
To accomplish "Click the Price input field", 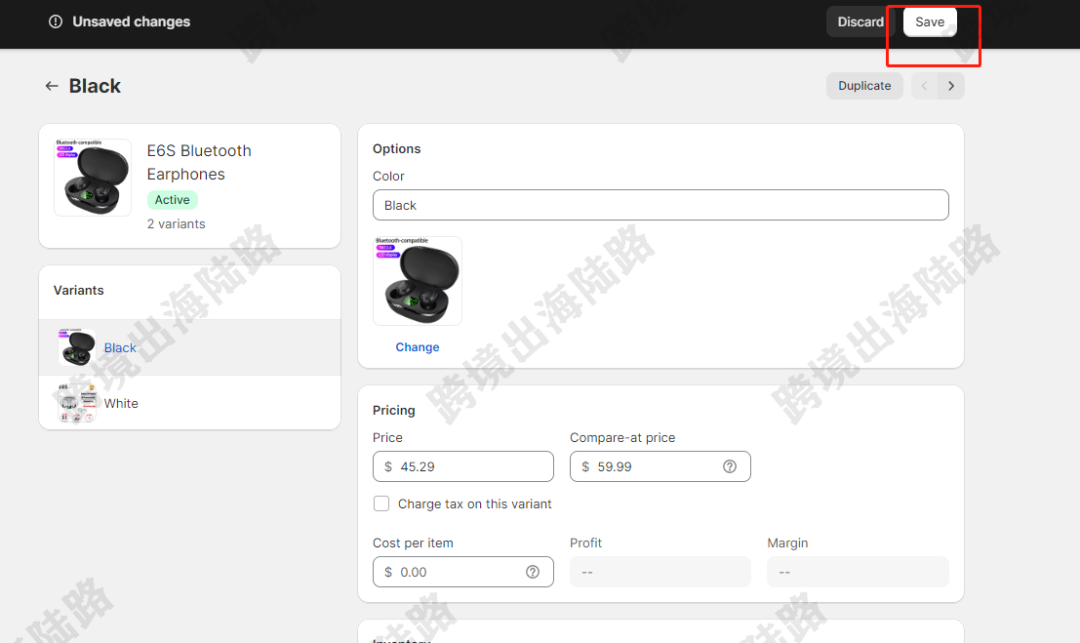I will coord(463,467).
